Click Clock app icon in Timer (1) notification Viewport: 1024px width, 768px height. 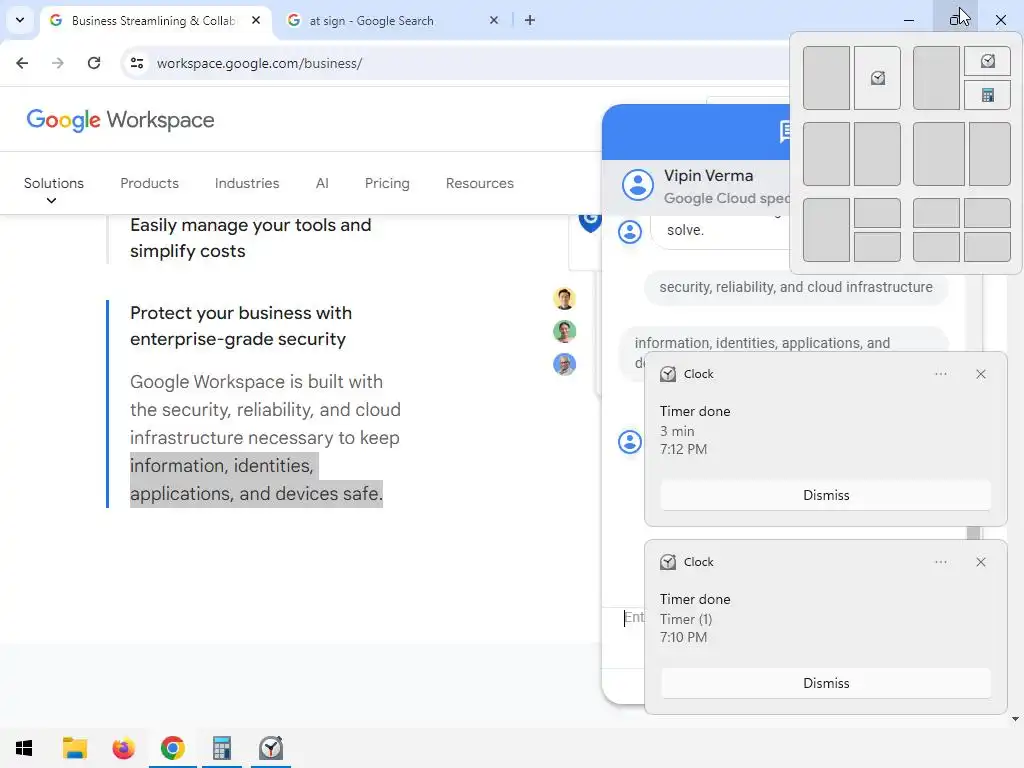click(x=668, y=562)
